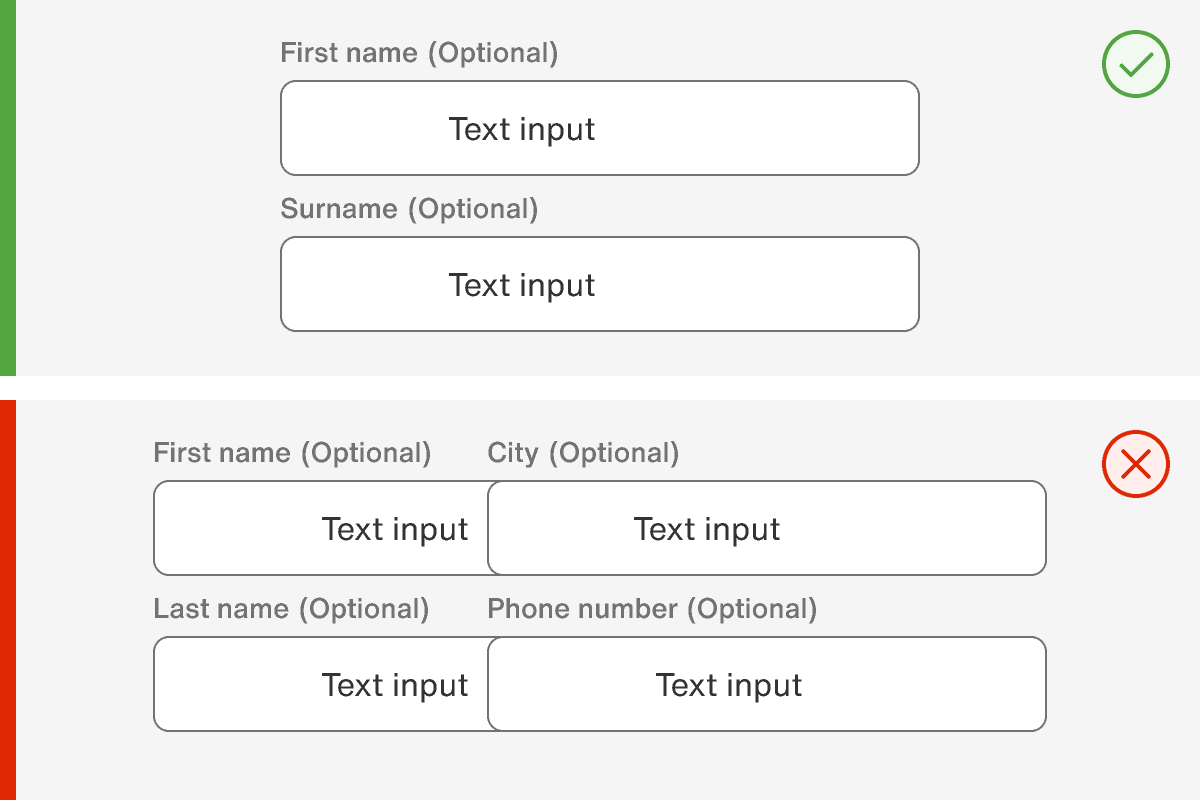Click into the Surname text input
The width and height of the screenshot is (1200, 800).
coord(599,284)
